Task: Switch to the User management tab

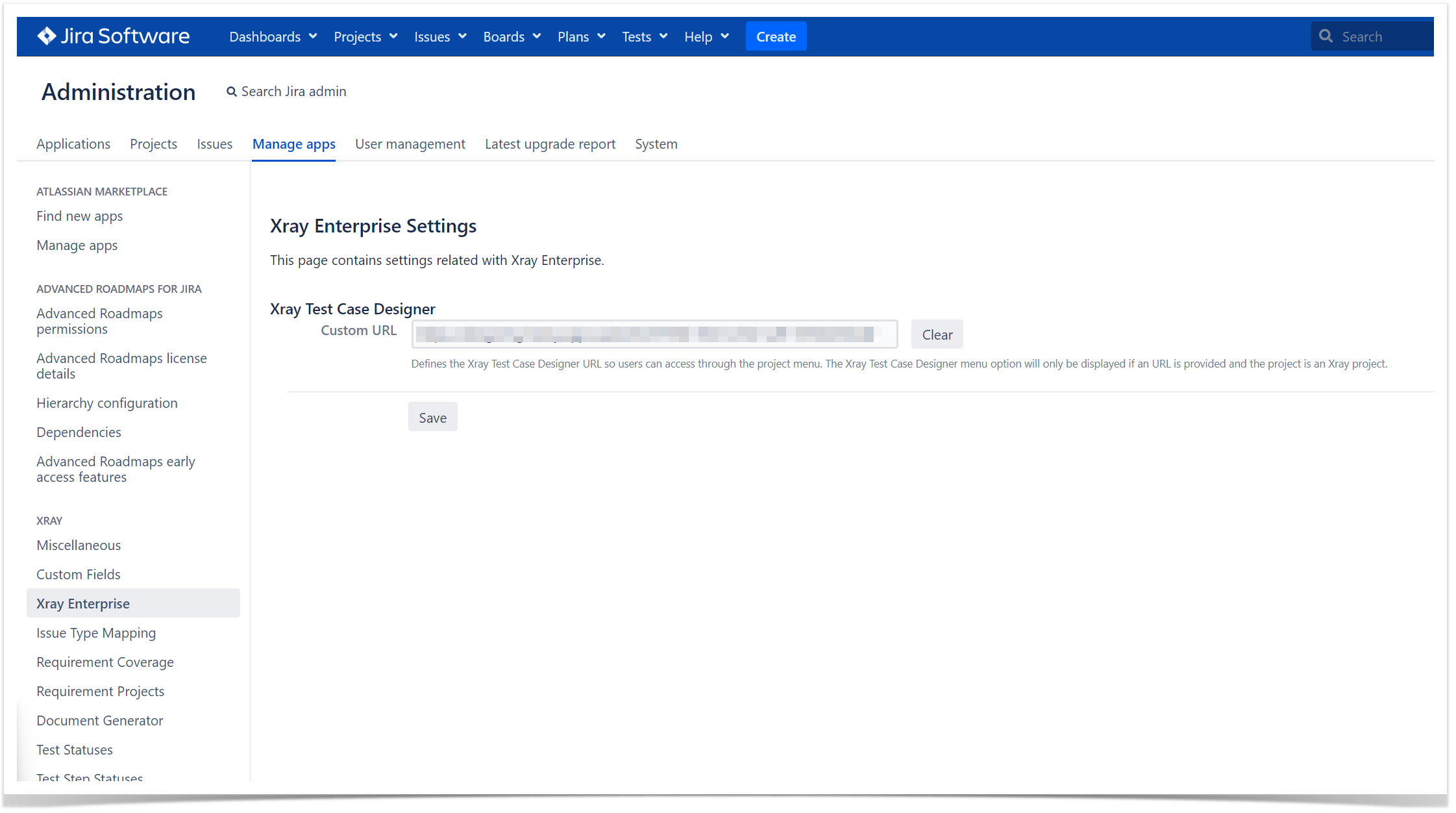Action: tap(410, 144)
